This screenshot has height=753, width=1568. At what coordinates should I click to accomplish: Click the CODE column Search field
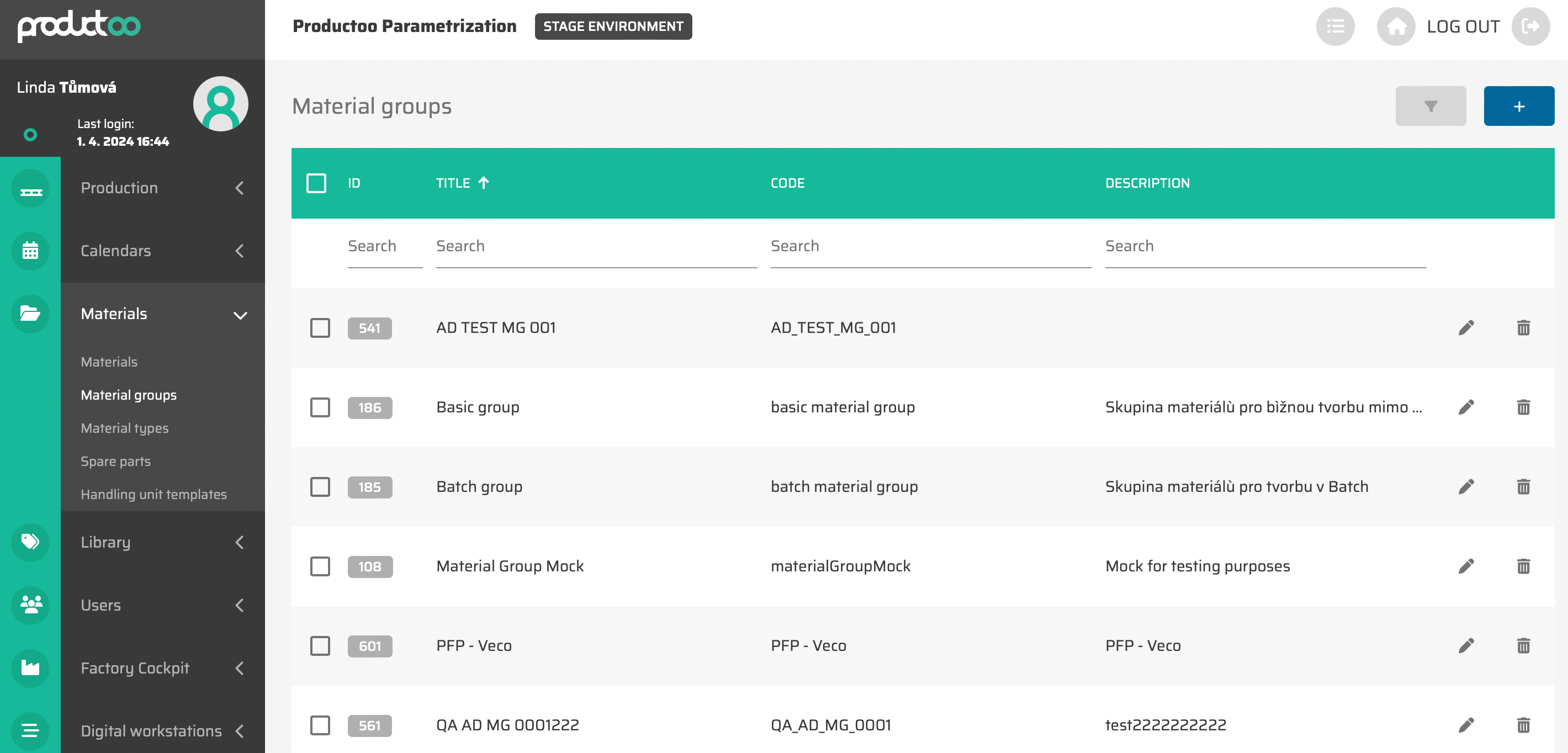930,247
